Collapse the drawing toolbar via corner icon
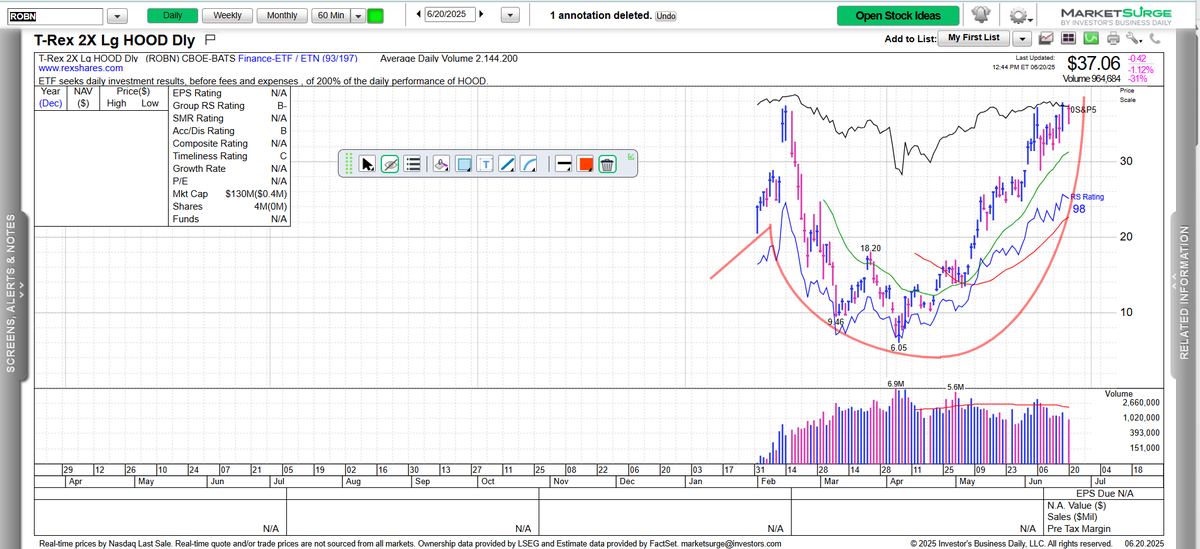Screen dimensions: 1200x549 click(631, 156)
